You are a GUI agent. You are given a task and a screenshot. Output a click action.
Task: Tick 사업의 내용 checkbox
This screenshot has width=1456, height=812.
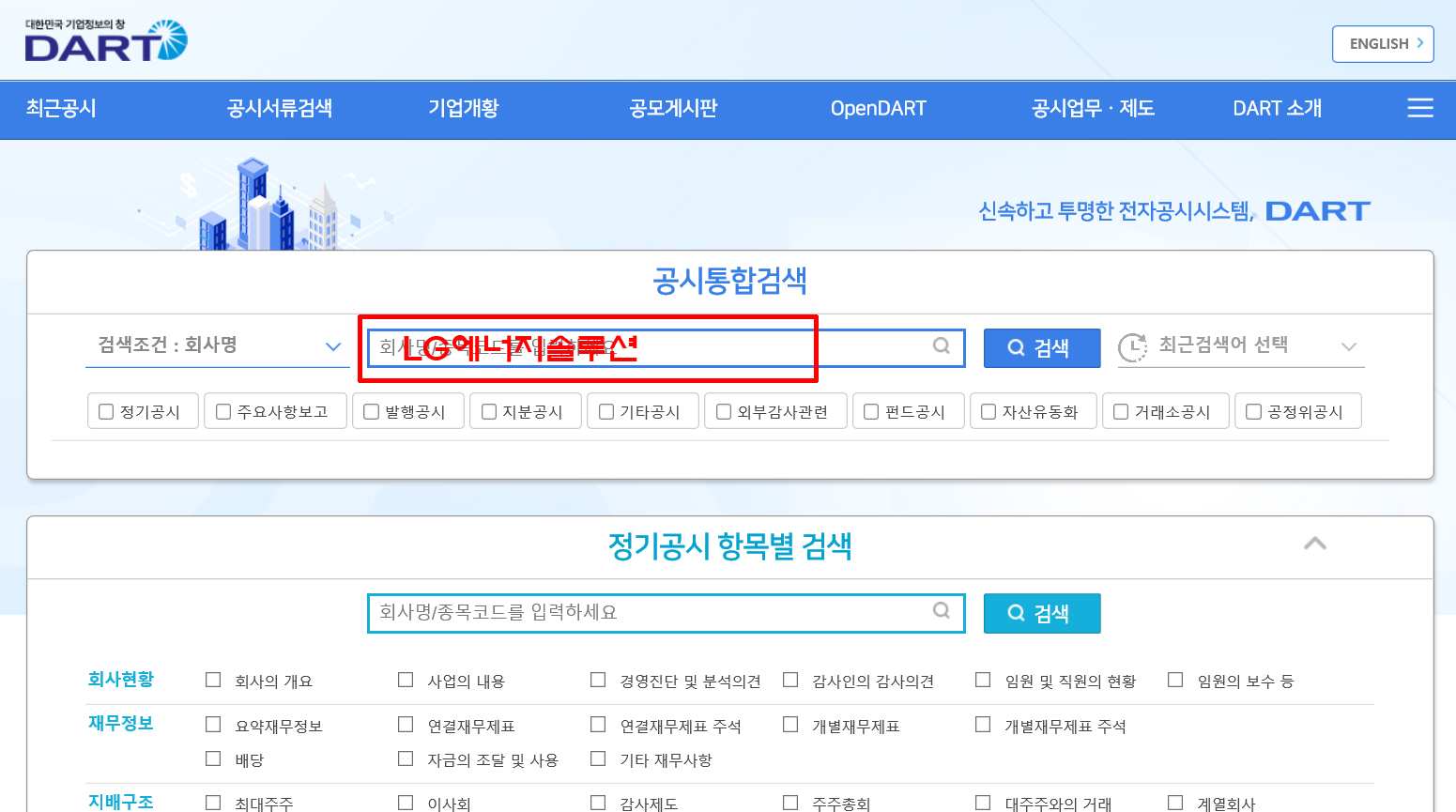pos(406,680)
